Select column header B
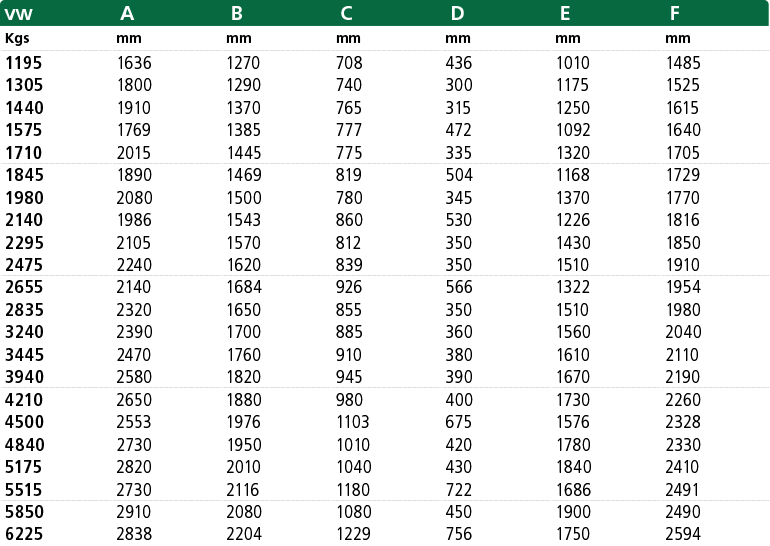Viewport: 770px width, 546px height. [237, 14]
